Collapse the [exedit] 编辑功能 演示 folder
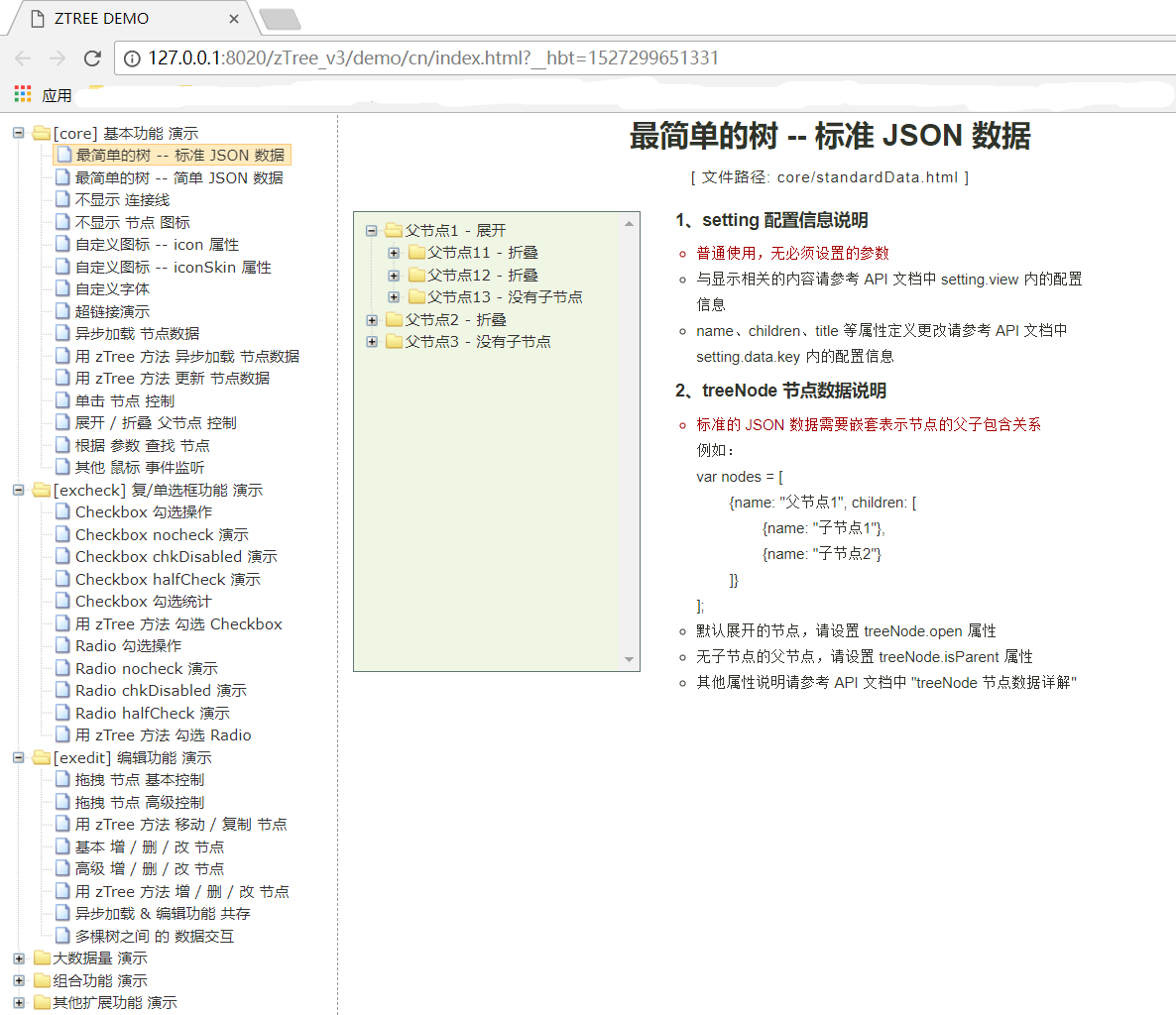The image size is (1176, 1015). (x=19, y=758)
